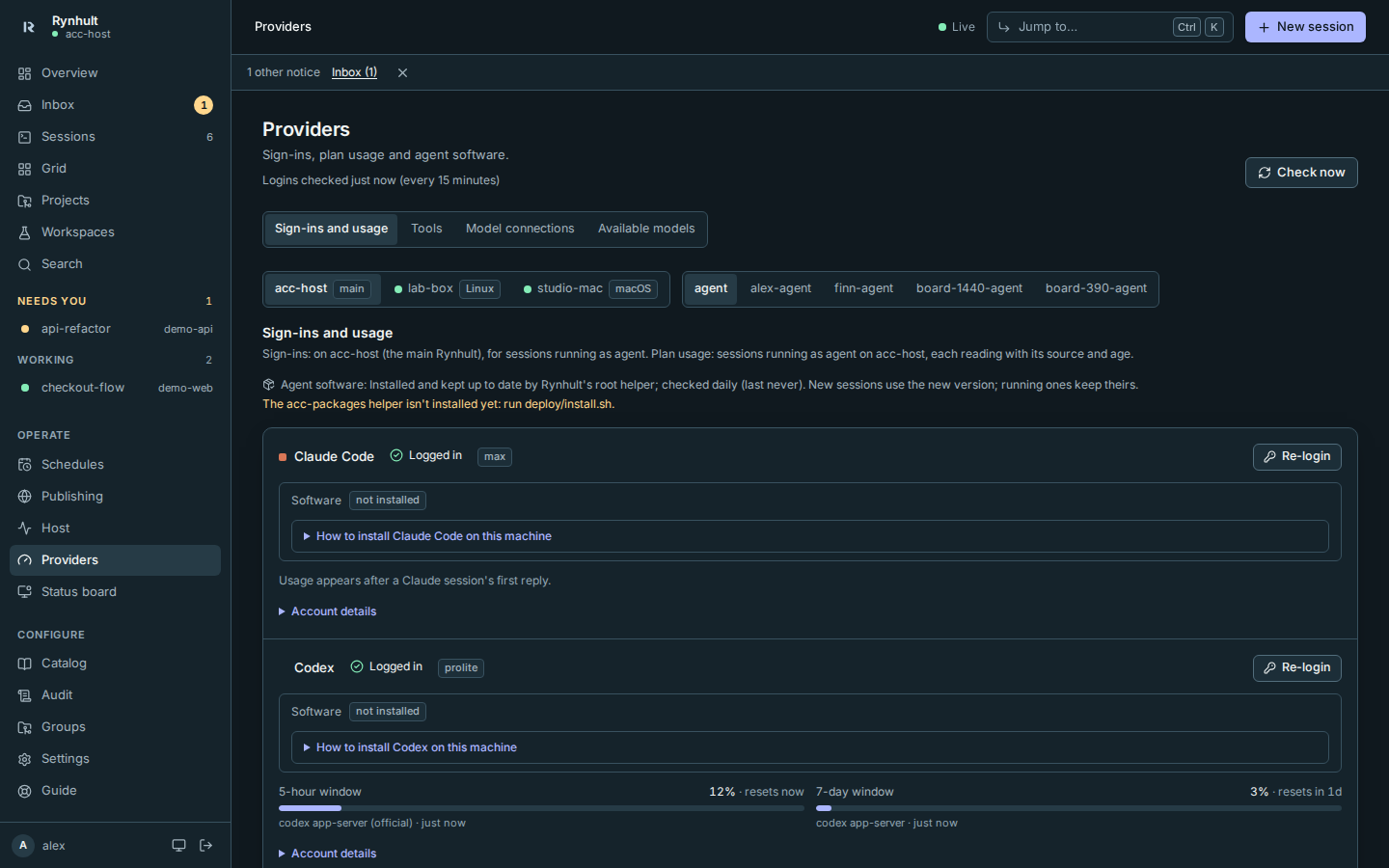Image resolution: width=1389 pixels, height=868 pixels.
Task: Open the Inbox icon in sidebar
Action: tap(24, 105)
